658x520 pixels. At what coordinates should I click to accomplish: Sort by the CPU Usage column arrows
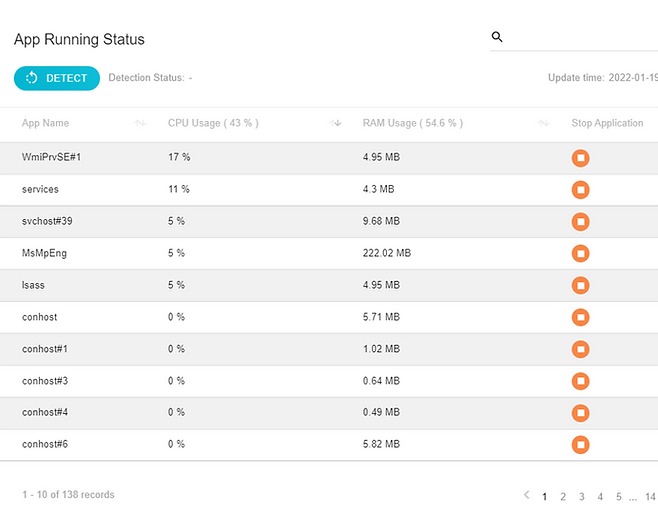(x=335, y=123)
